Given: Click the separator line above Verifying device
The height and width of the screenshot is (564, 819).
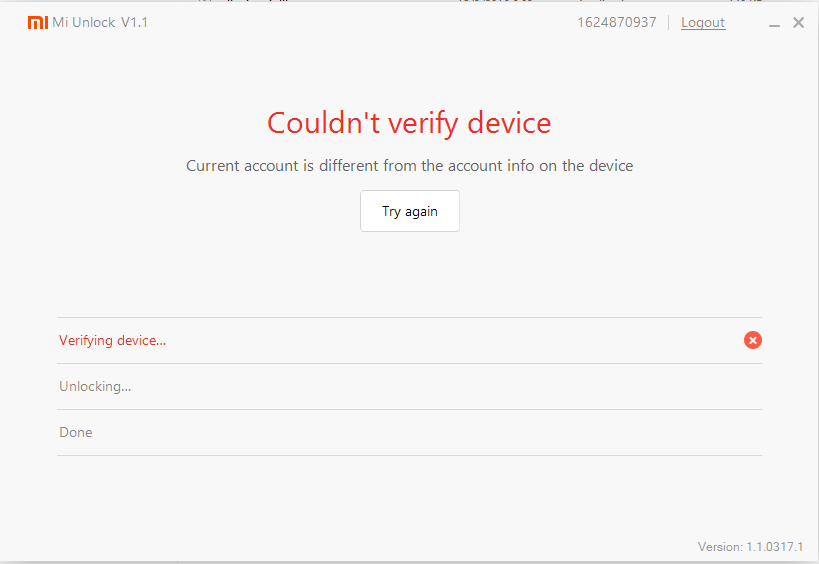Looking at the screenshot, I should [409, 318].
